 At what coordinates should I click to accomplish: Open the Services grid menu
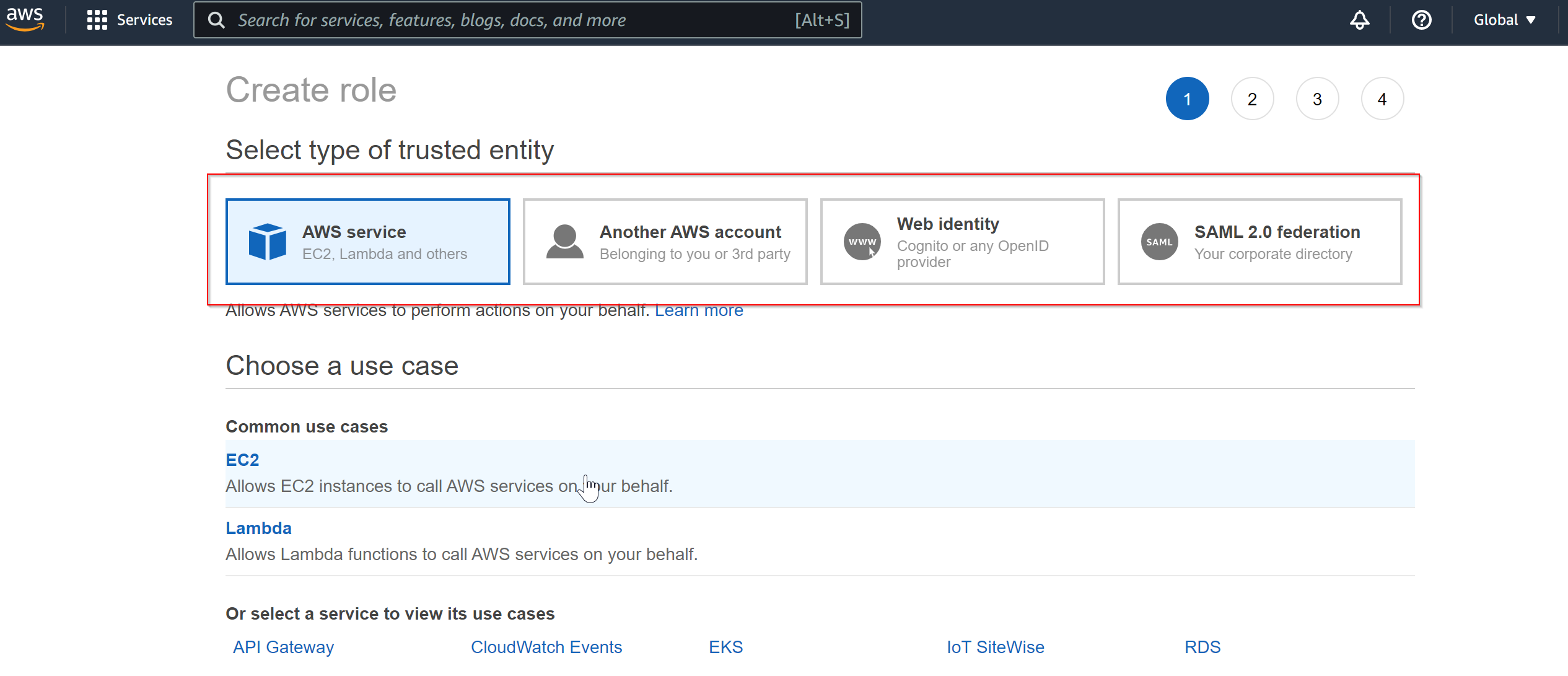pos(129,20)
